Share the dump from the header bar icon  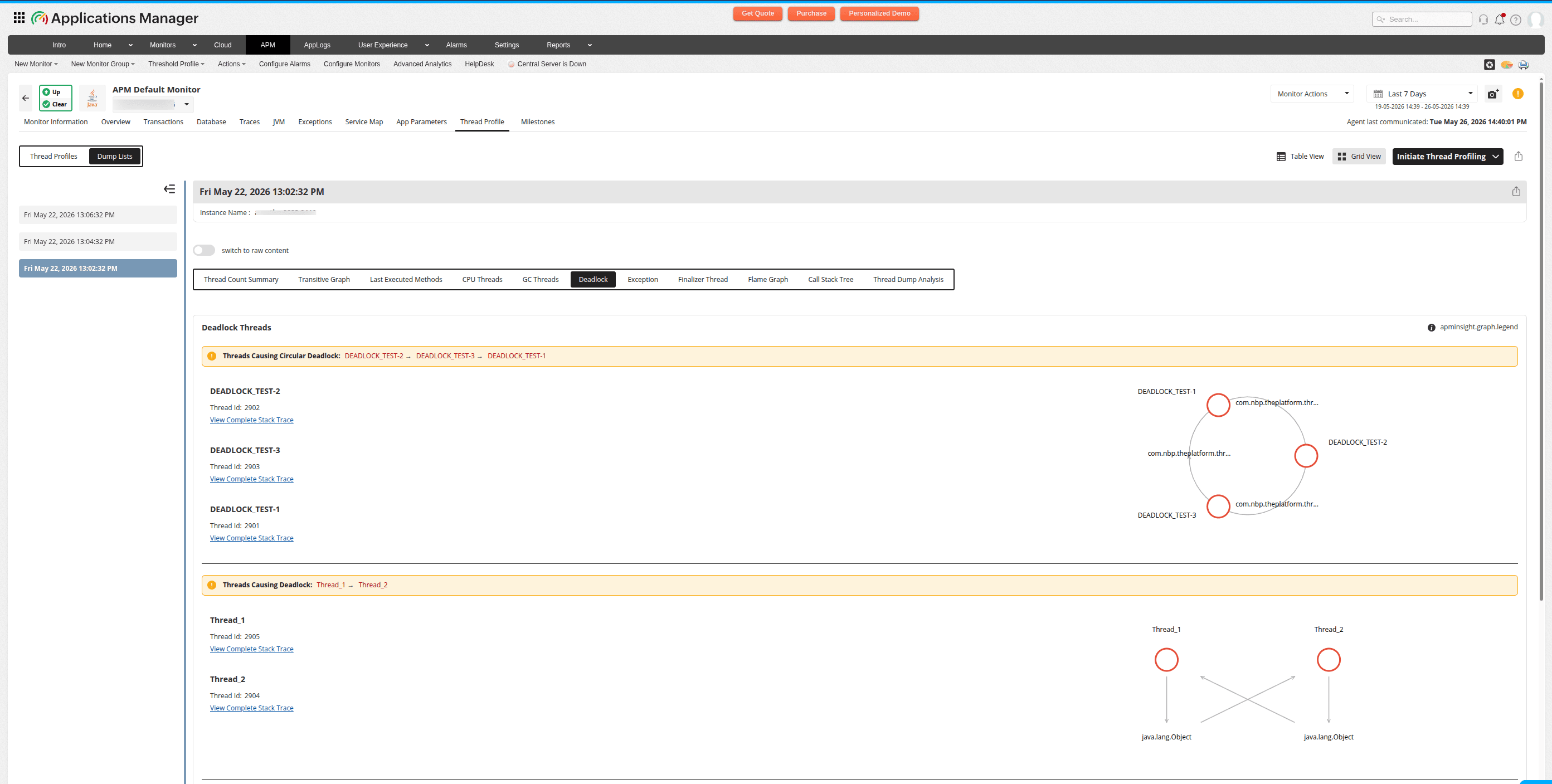pos(1516,191)
